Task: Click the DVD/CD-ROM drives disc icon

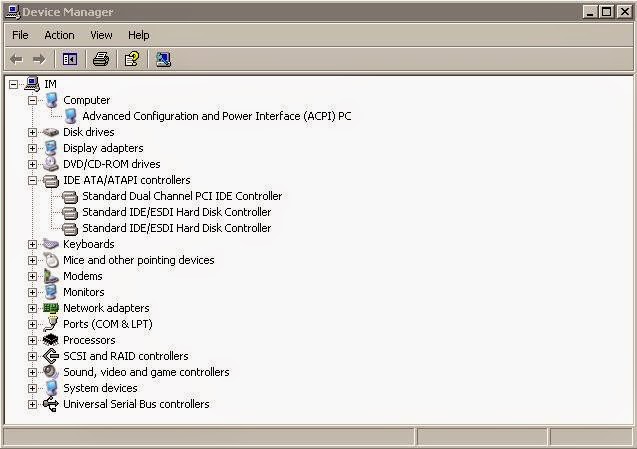Action: tap(51, 164)
